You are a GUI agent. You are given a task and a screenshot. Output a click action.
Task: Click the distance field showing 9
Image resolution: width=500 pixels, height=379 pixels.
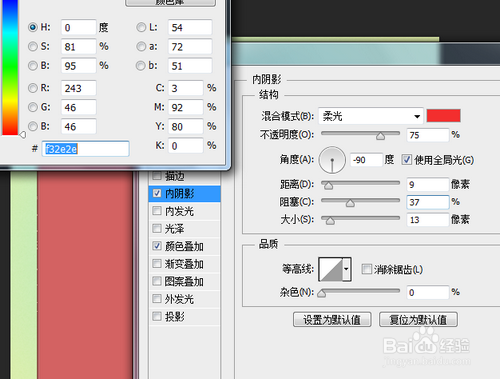click(x=428, y=184)
